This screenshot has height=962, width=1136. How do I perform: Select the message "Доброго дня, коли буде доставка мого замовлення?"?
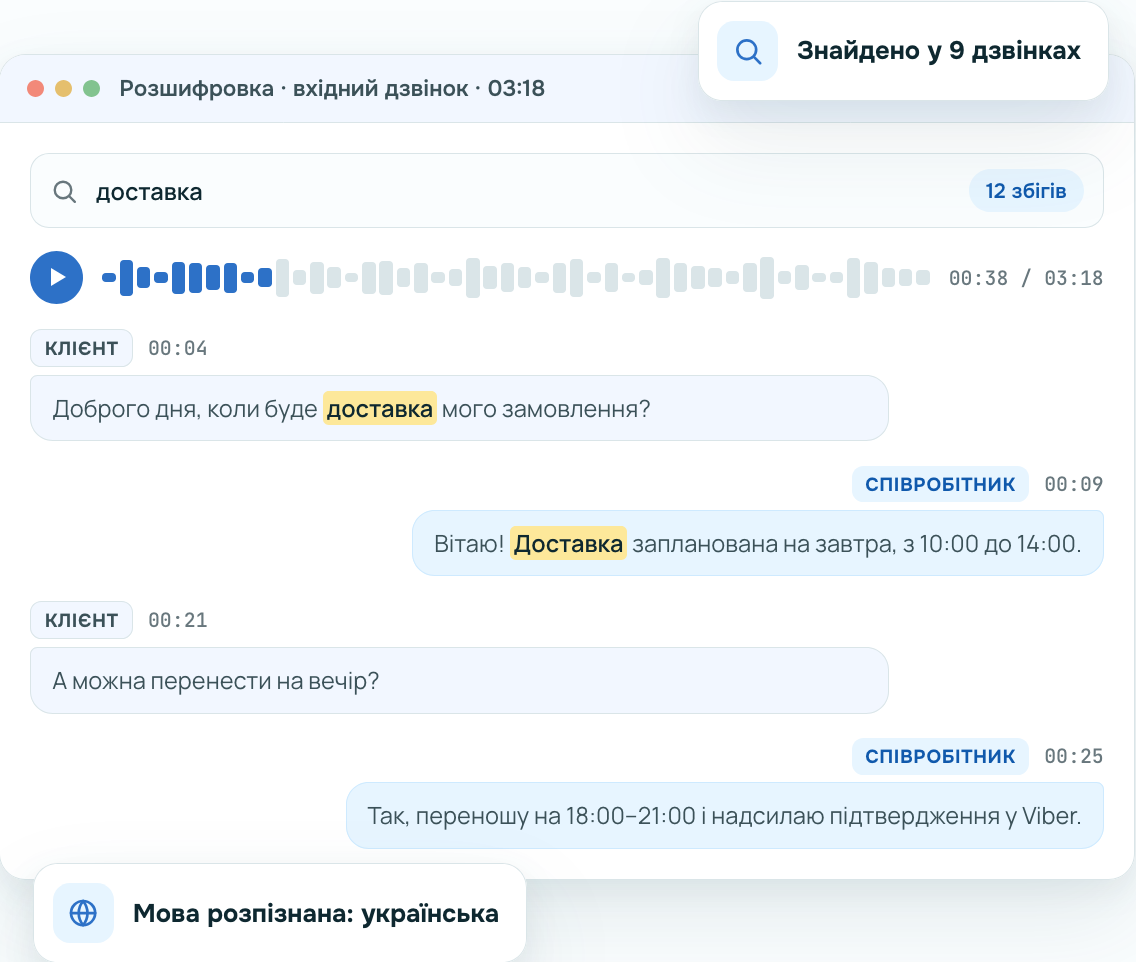pos(459,408)
